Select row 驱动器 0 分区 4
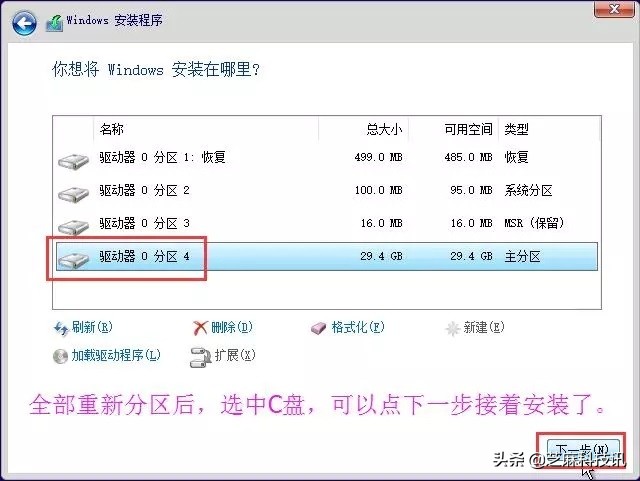 pos(327,256)
